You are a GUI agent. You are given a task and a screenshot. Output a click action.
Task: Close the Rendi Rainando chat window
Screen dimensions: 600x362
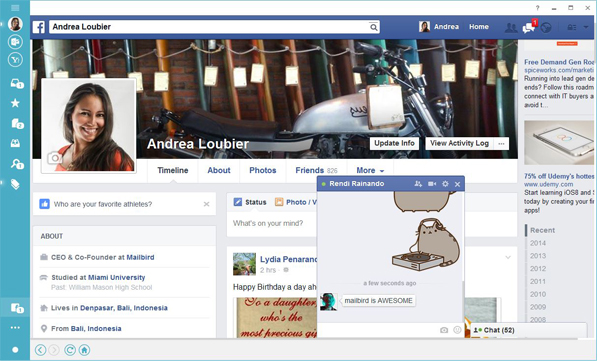[x=457, y=184]
